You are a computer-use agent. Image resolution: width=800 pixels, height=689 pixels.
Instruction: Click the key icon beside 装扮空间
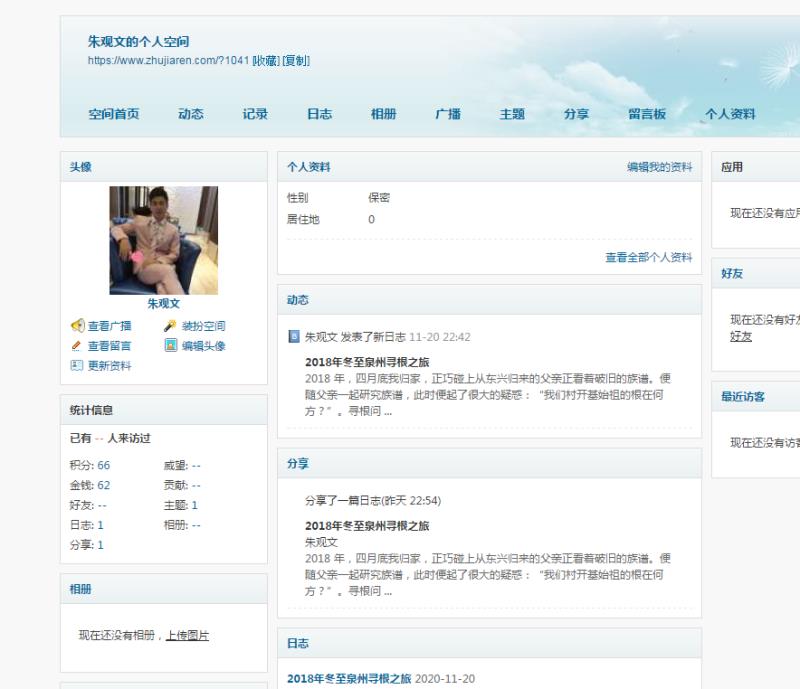(x=170, y=326)
